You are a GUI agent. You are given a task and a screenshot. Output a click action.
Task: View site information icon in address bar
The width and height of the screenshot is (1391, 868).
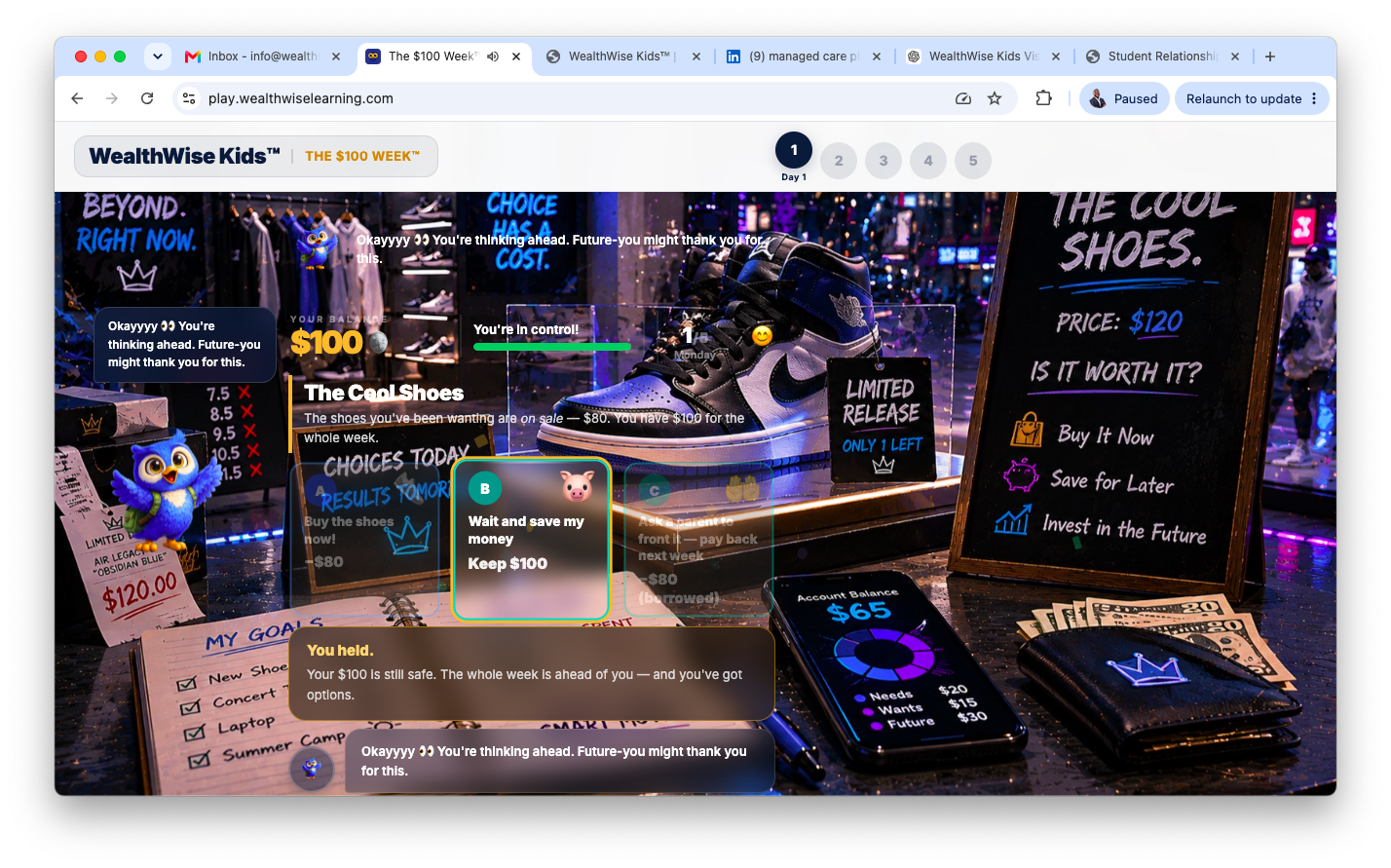[x=190, y=98]
